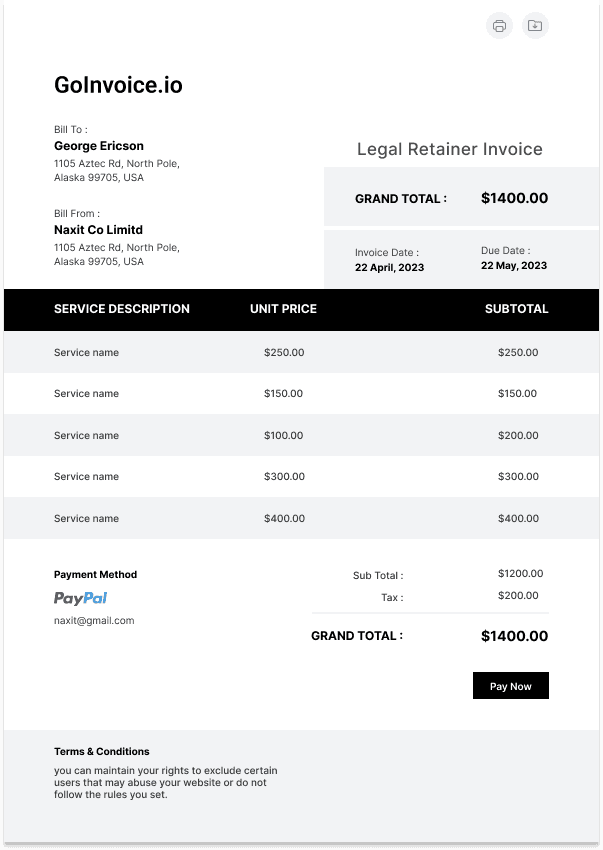The image size is (603, 850).
Task: Click the Naxit Co Limitd company name
Action: [98, 230]
